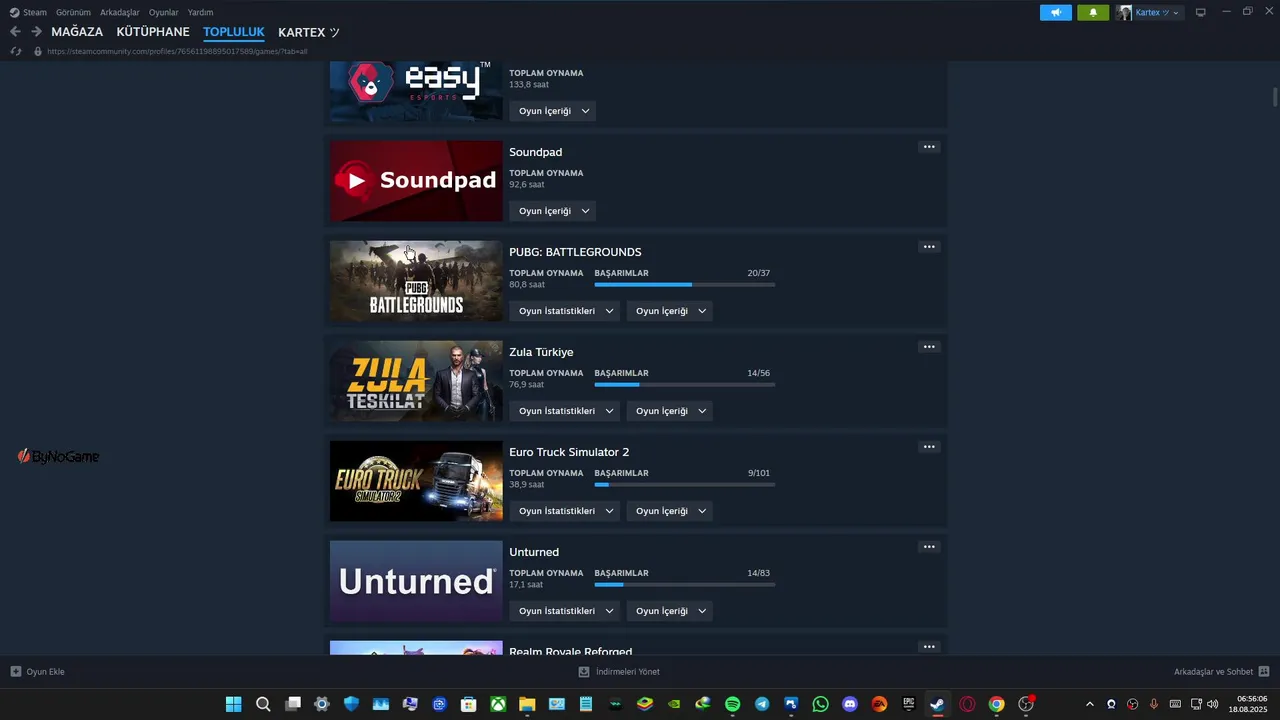Click the İndirmeleri Yönet download icon
Screen dimensions: 1280x720
[x=584, y=672]
